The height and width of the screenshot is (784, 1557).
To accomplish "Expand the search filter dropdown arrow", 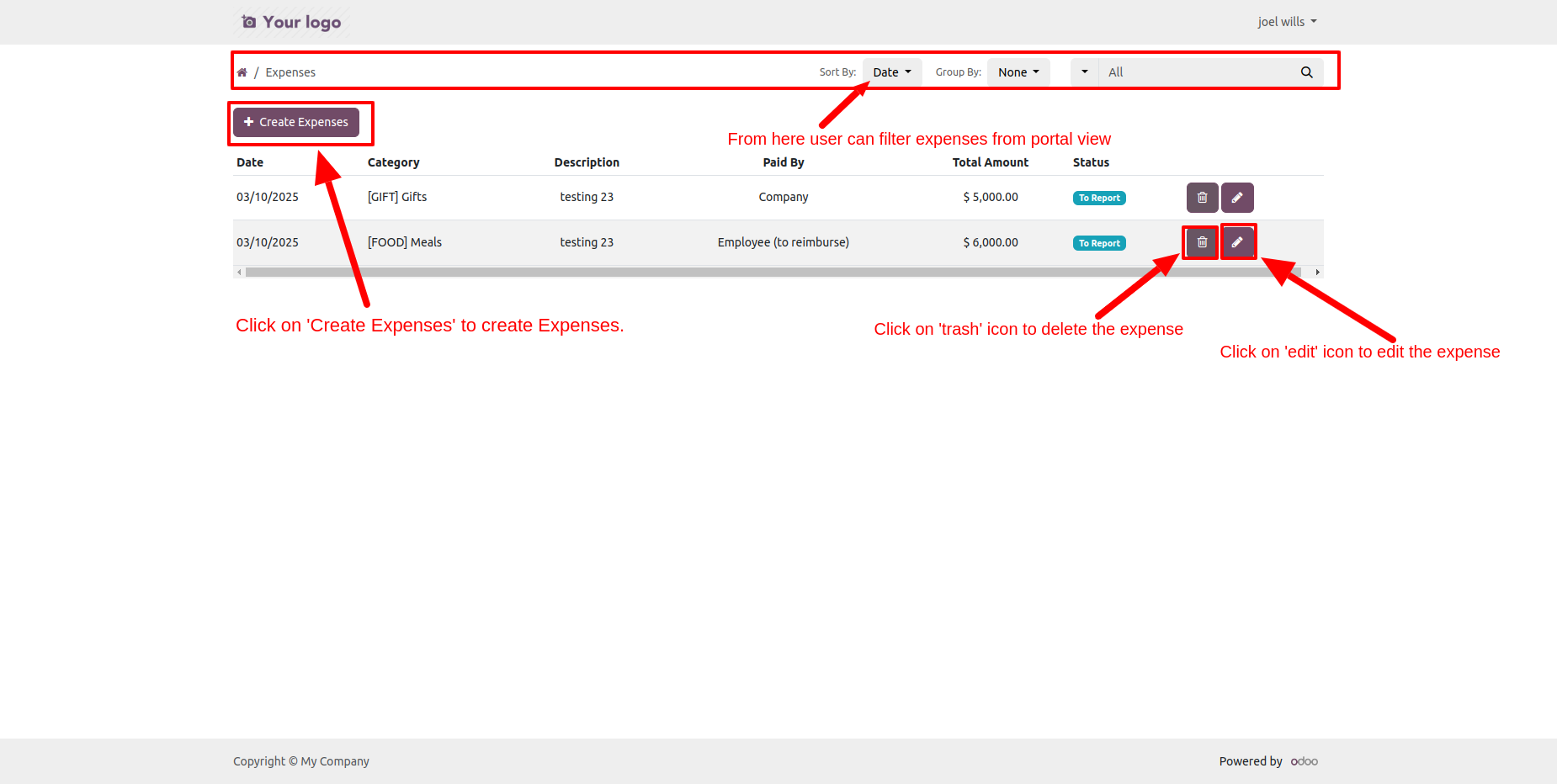I will (1084, 72).
